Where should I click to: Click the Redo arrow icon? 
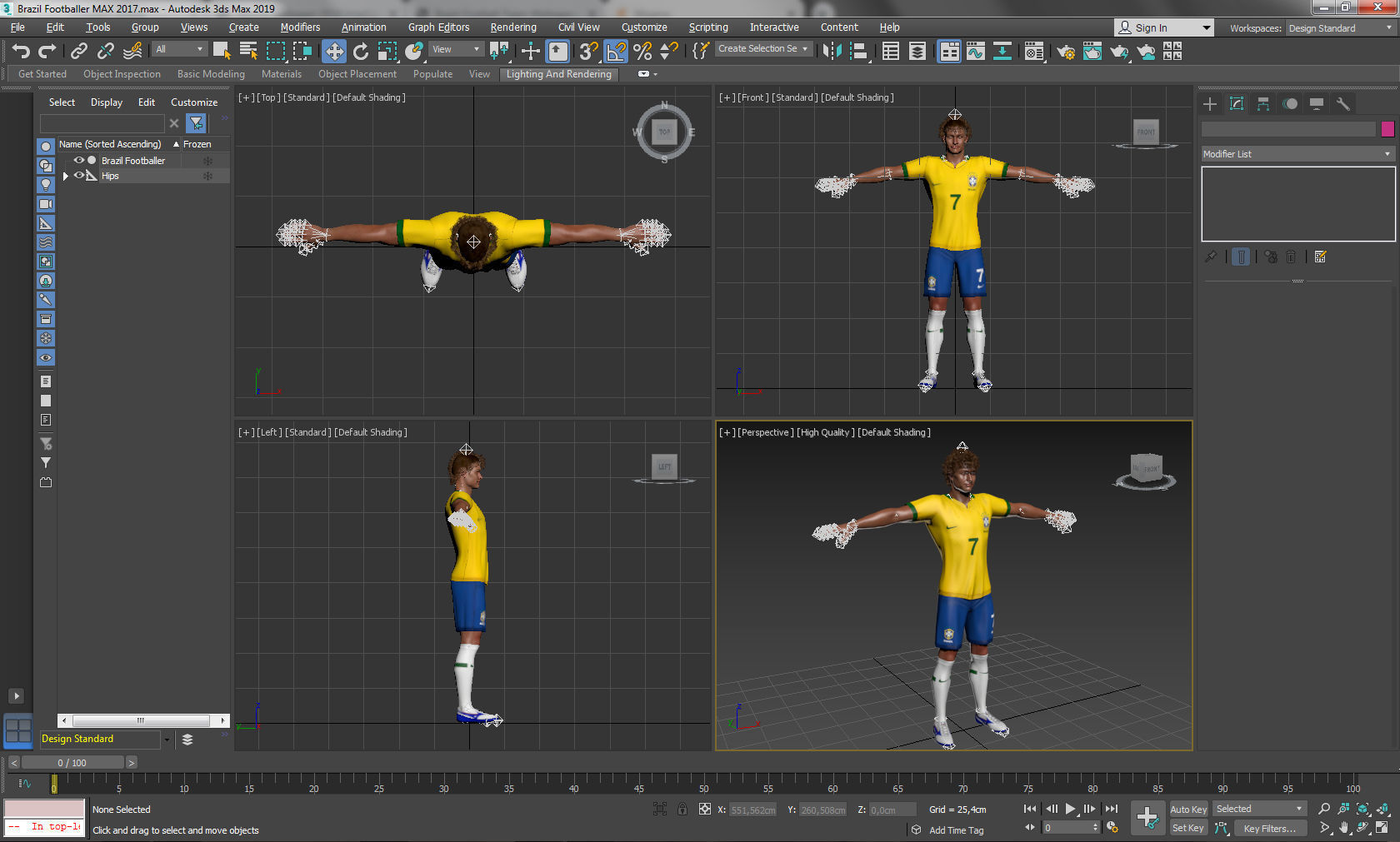coord(47,51)
